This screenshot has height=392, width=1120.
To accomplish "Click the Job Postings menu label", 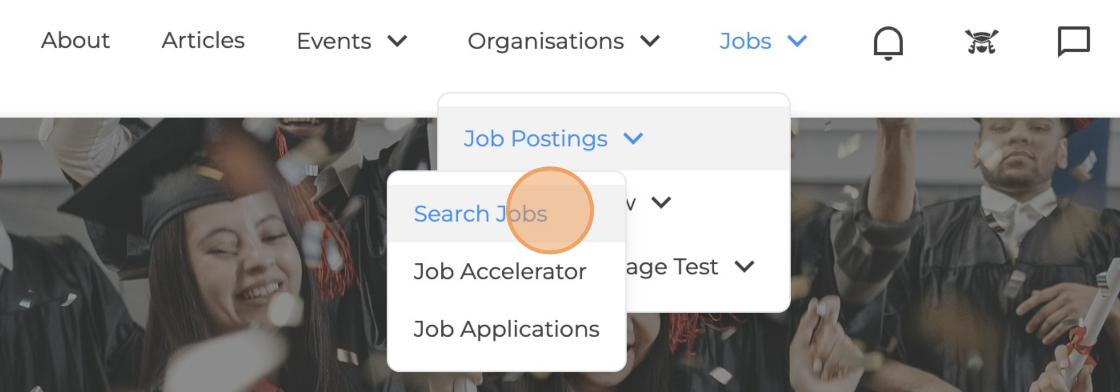I will 536,139.
